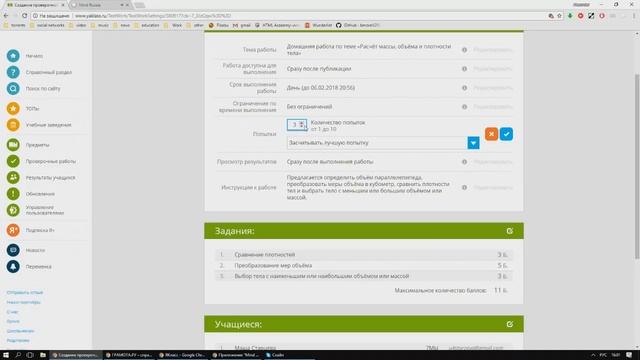Screen dimensions: 640x360
Task: Click Редактировать link for Просмотр результатов
Action: pyautogui.click(x=493, y=162)
